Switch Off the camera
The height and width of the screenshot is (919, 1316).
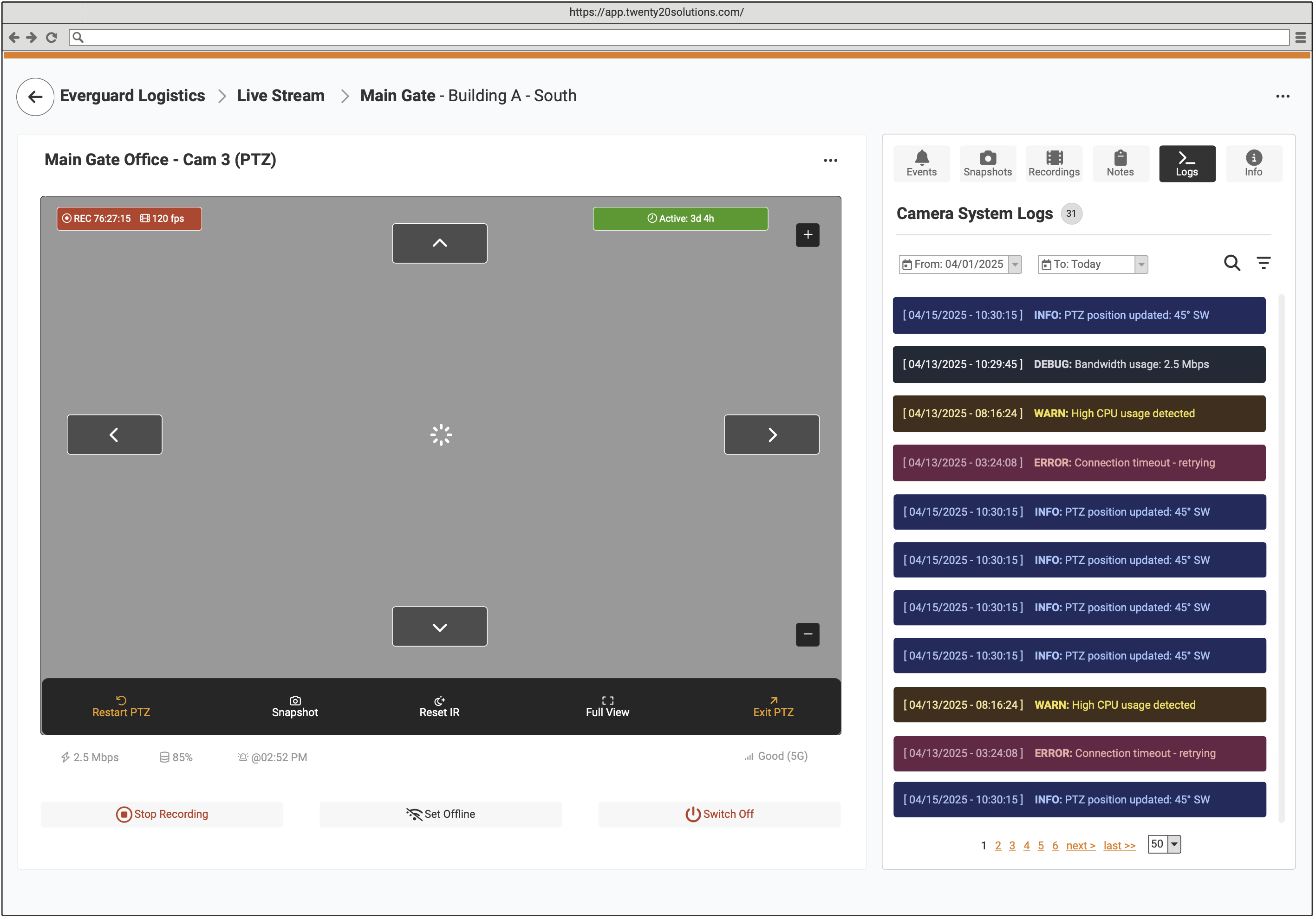click(x=719, y=814)
